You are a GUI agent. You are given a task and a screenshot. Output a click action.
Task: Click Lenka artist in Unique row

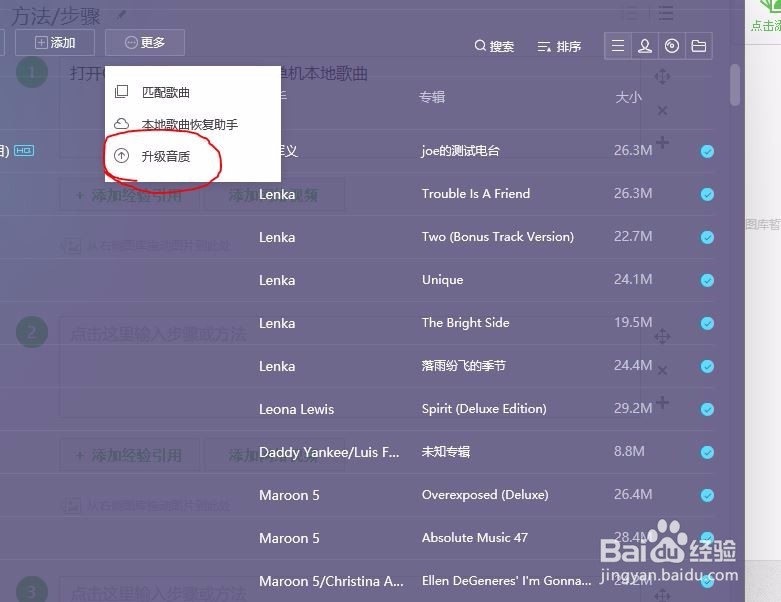[277, 280]
